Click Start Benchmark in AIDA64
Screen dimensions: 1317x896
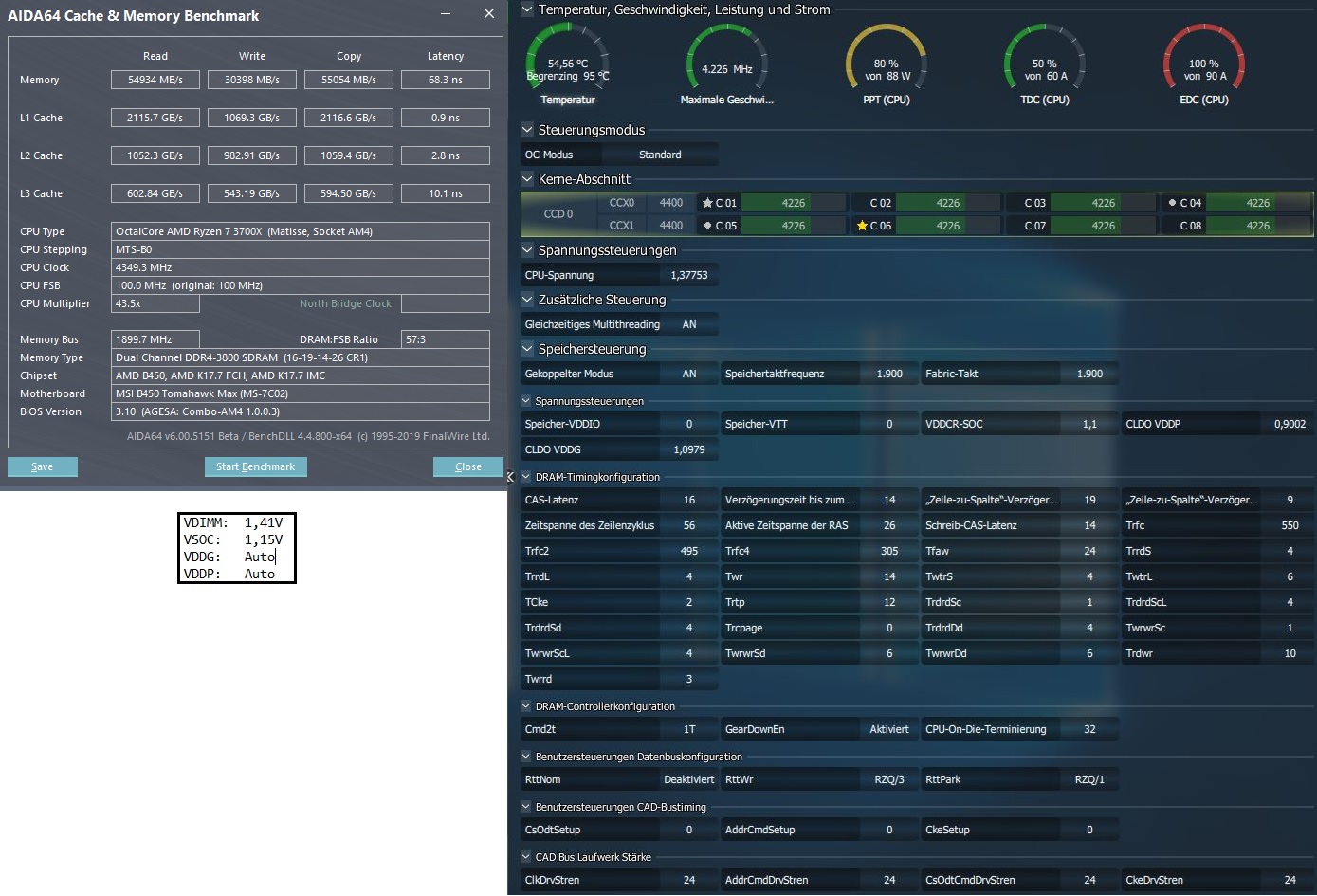(x=255, y=466)
